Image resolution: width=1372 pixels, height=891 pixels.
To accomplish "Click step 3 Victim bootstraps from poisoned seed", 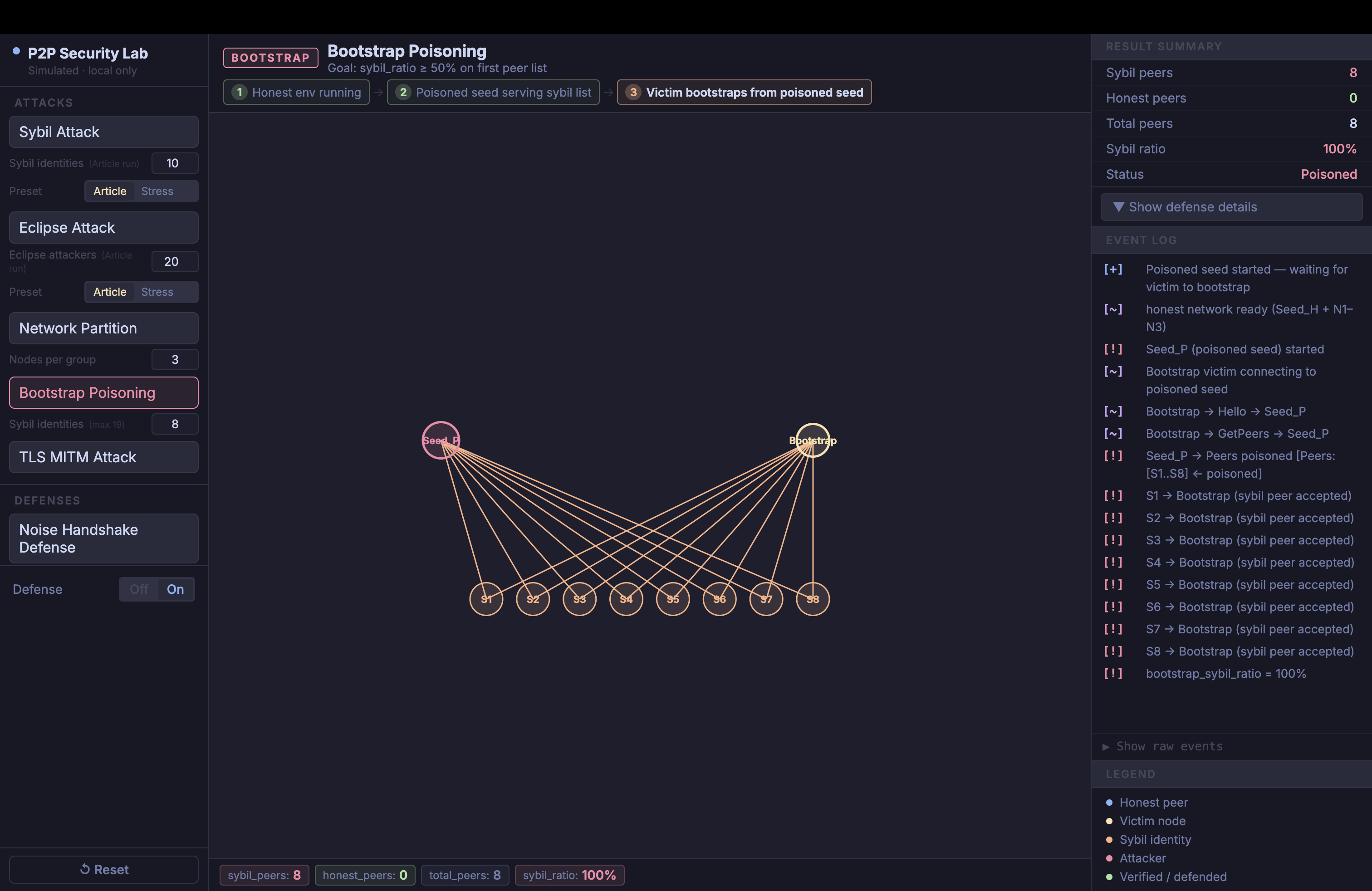I will click(744, 92).
